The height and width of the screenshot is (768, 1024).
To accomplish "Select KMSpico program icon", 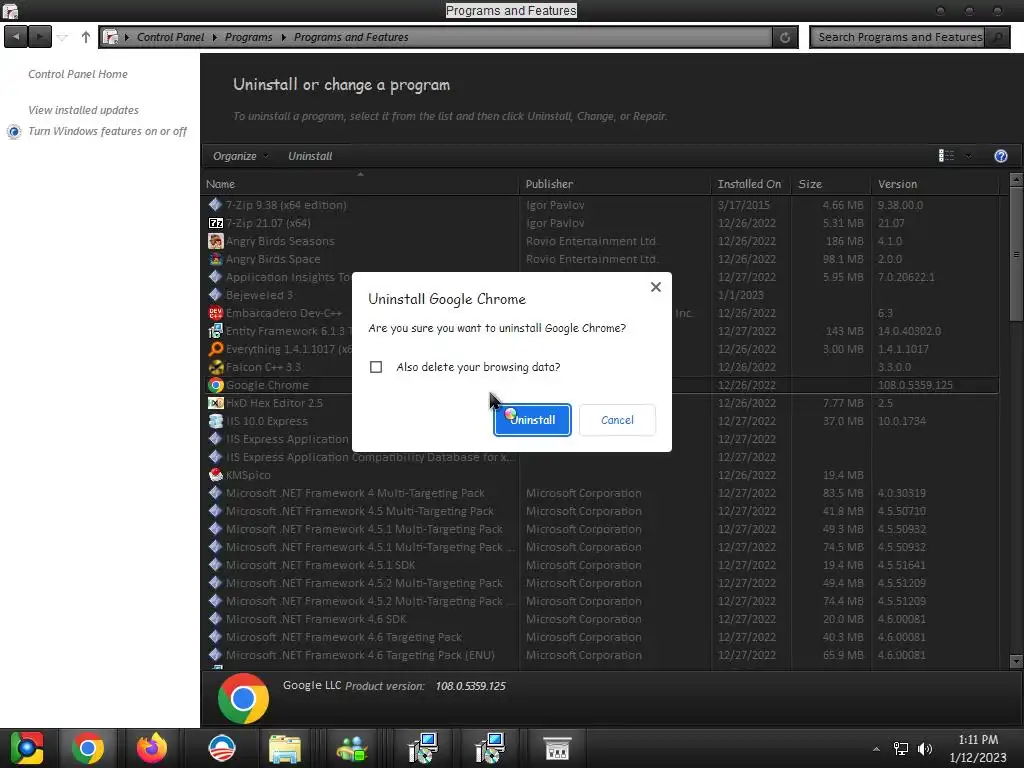I will 216,475.
